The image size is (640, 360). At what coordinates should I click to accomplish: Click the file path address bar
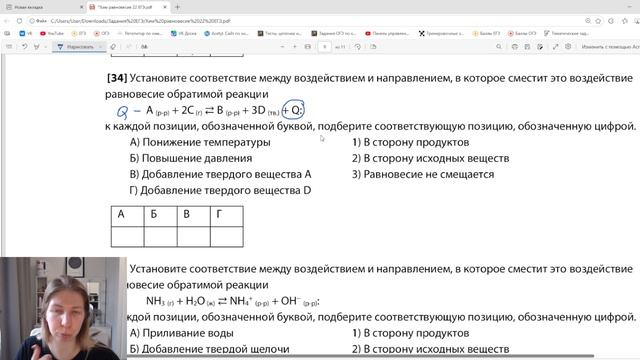306,21
